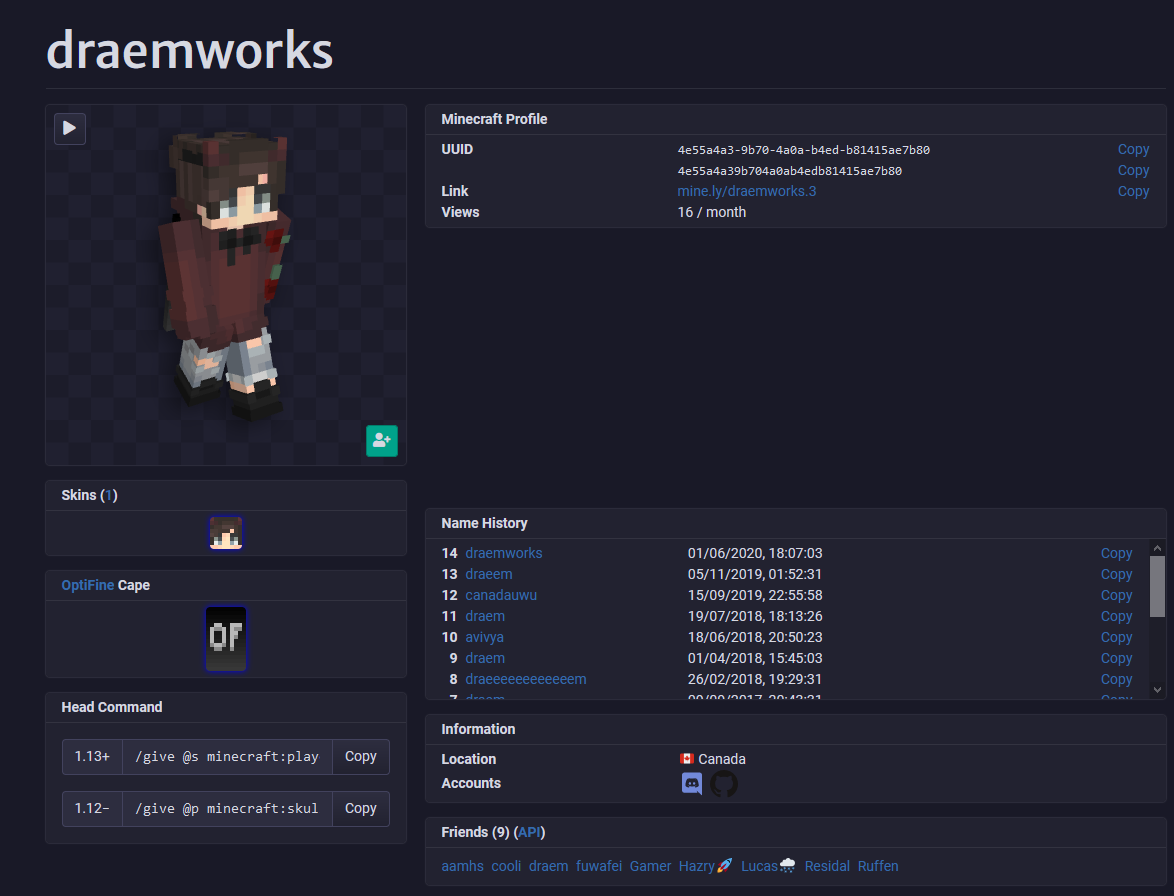Open friend fuwafei profile
This screenshot has height=896, width=1174.
[599, 866]
